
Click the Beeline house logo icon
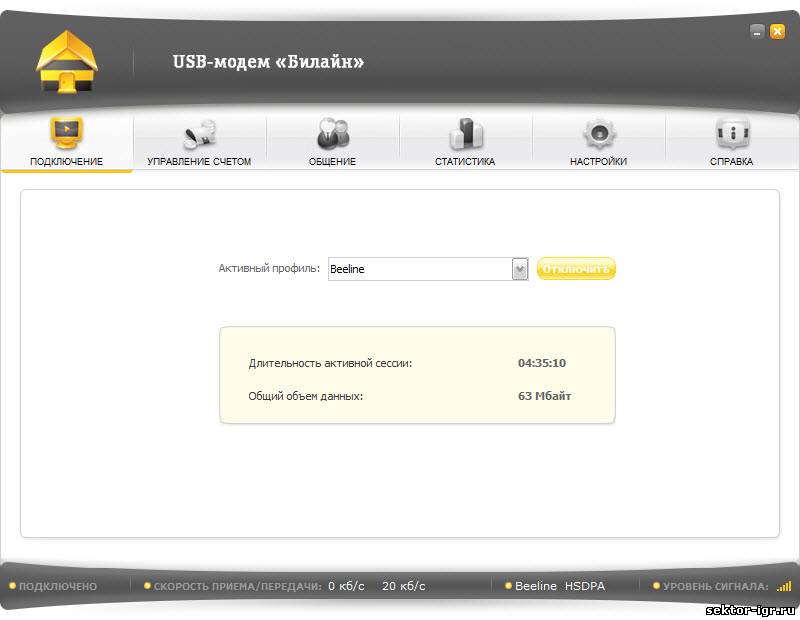67,62
